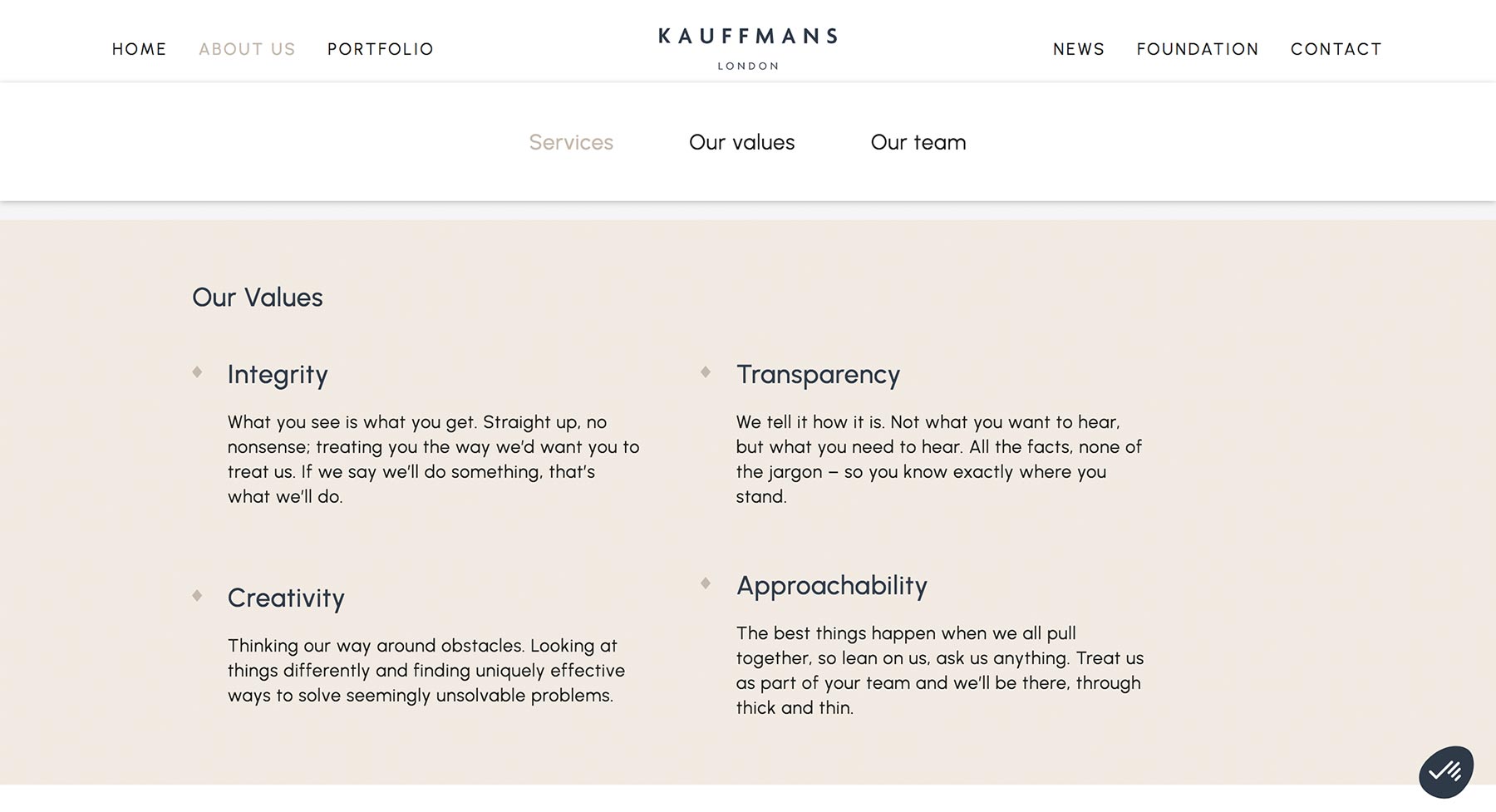Select the Our values tab

(742, 142)
